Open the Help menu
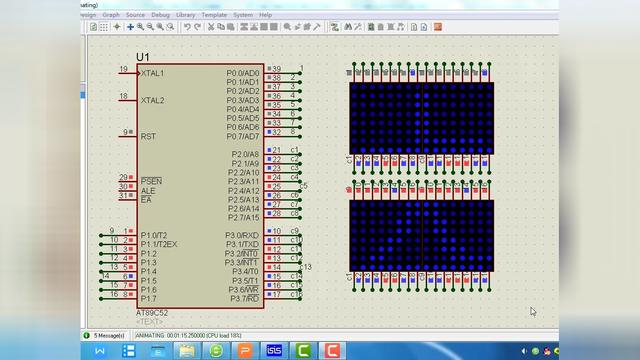 (x=265, y=15)
